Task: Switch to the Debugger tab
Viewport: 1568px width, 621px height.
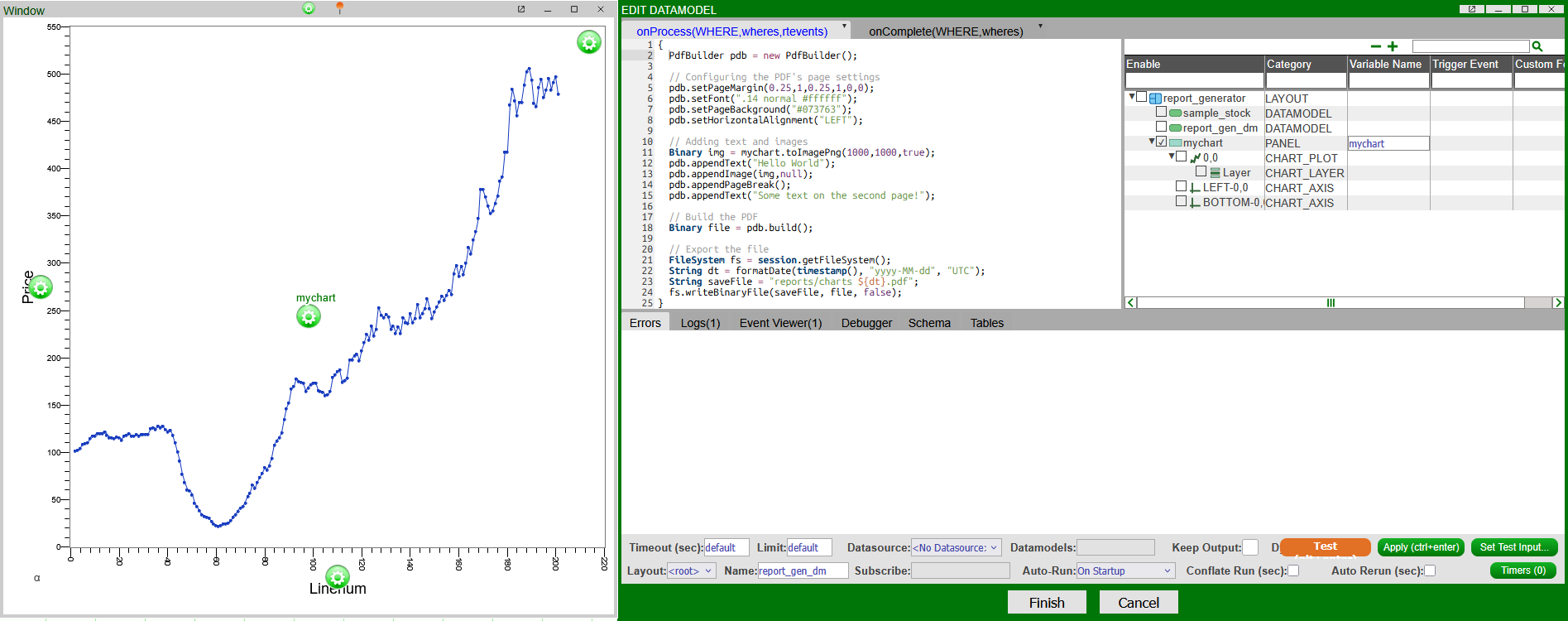Action: tap(866, 323)
